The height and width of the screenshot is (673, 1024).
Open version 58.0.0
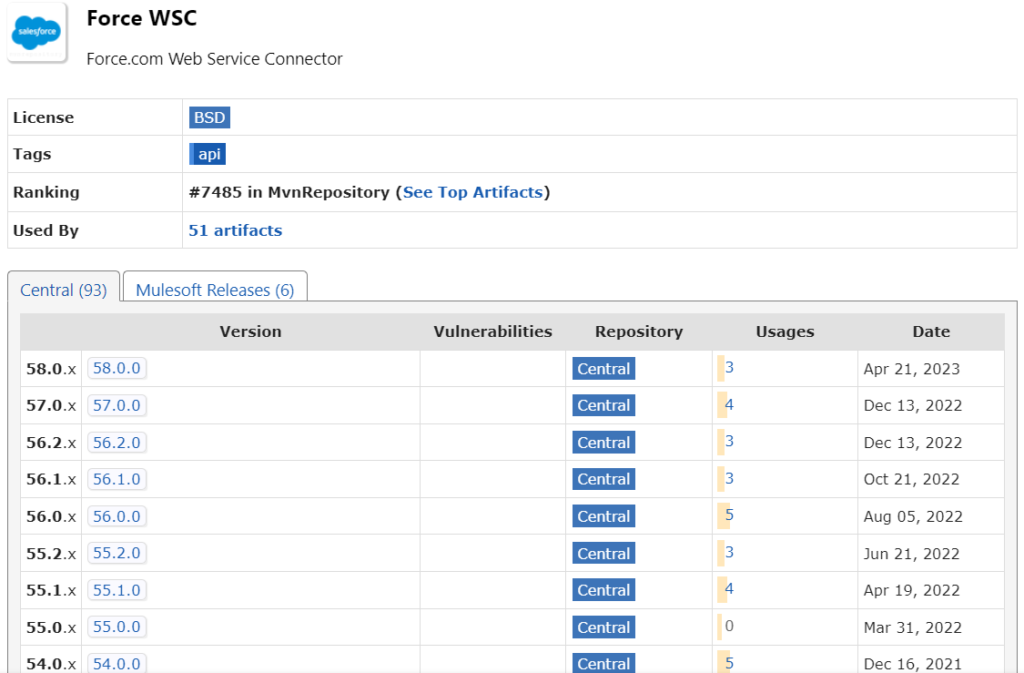[x=117, y=368]
